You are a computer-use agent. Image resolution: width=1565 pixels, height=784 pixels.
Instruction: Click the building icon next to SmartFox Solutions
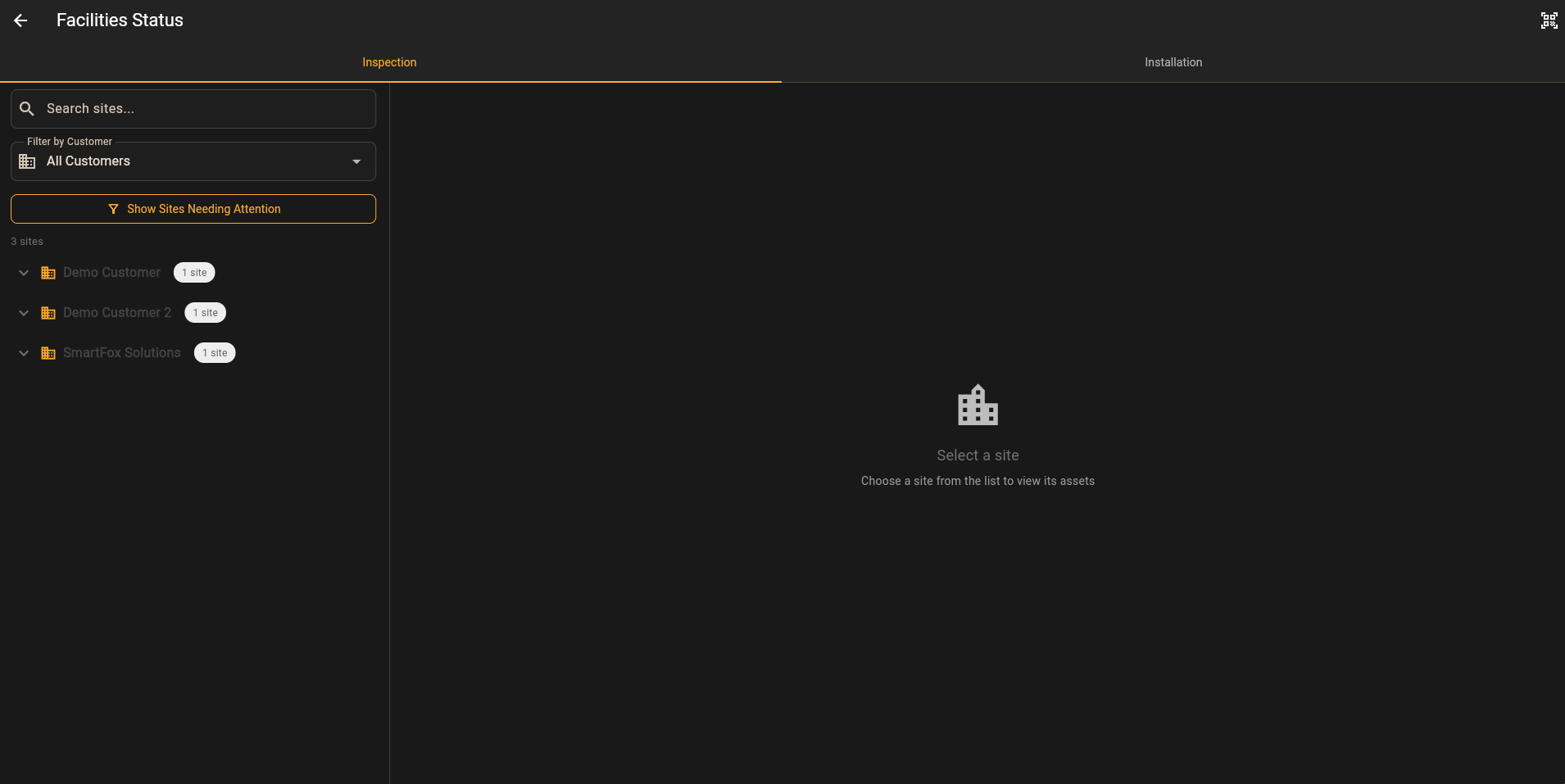[x=48, y=352]
